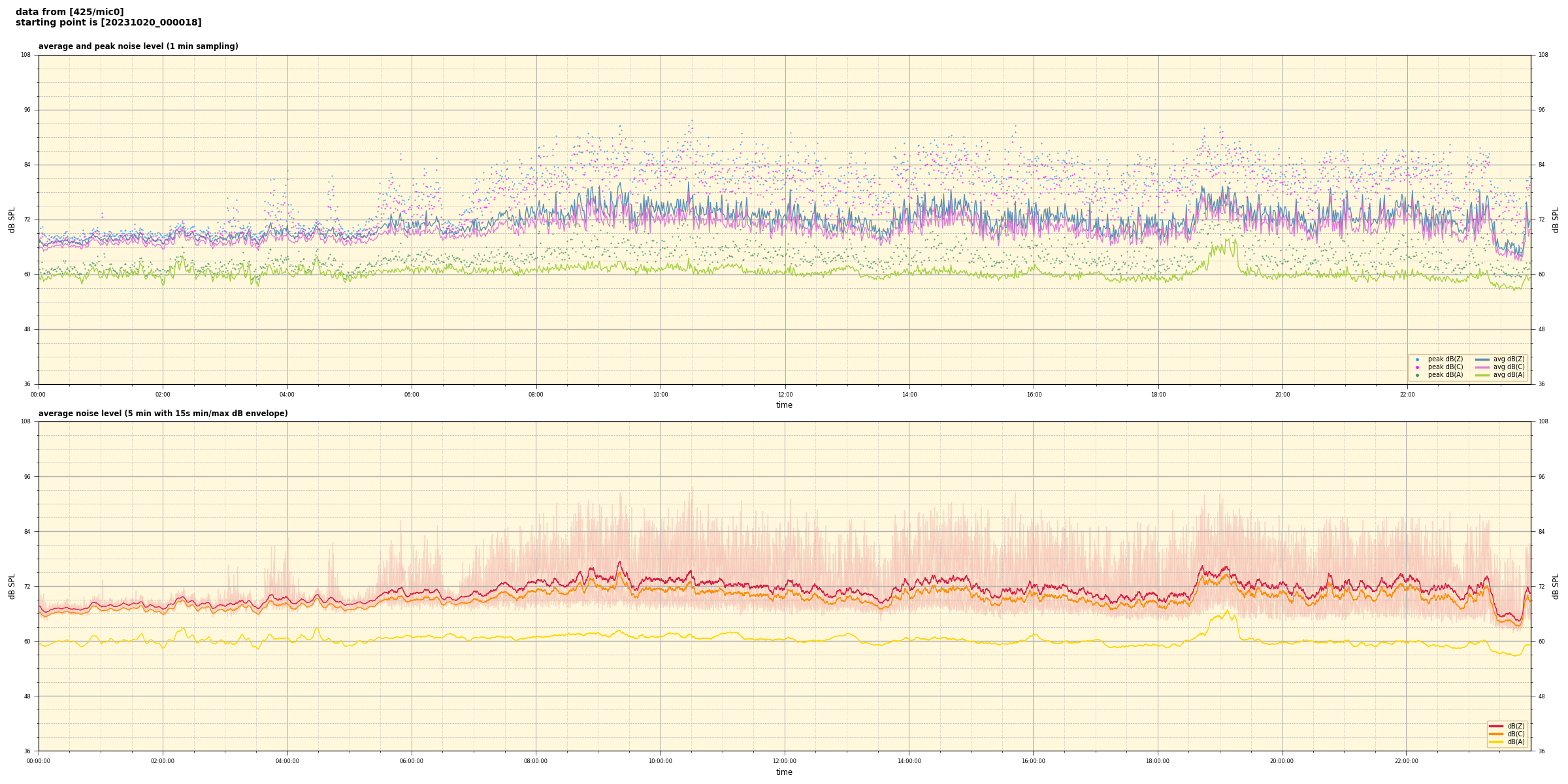Image resolution: width=1568 pixels, height=784 pixels.
Task: Click the avg dB(Z) legend line
Action: tap(1482, 359)
